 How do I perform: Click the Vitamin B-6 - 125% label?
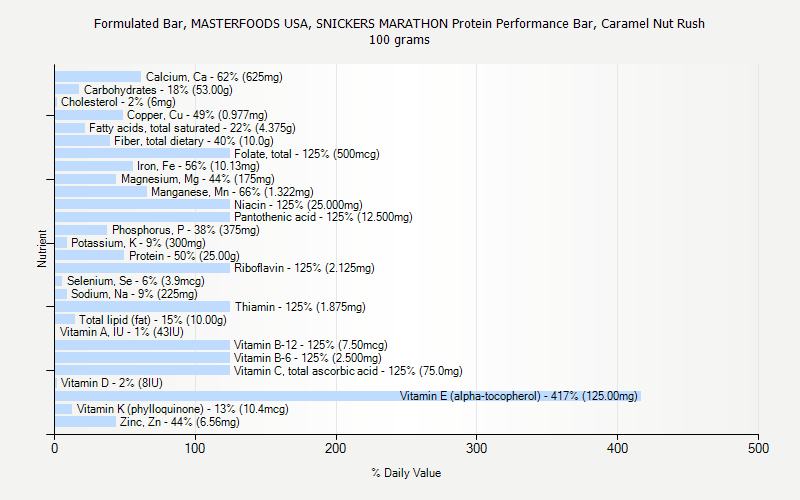pos(308,358)
